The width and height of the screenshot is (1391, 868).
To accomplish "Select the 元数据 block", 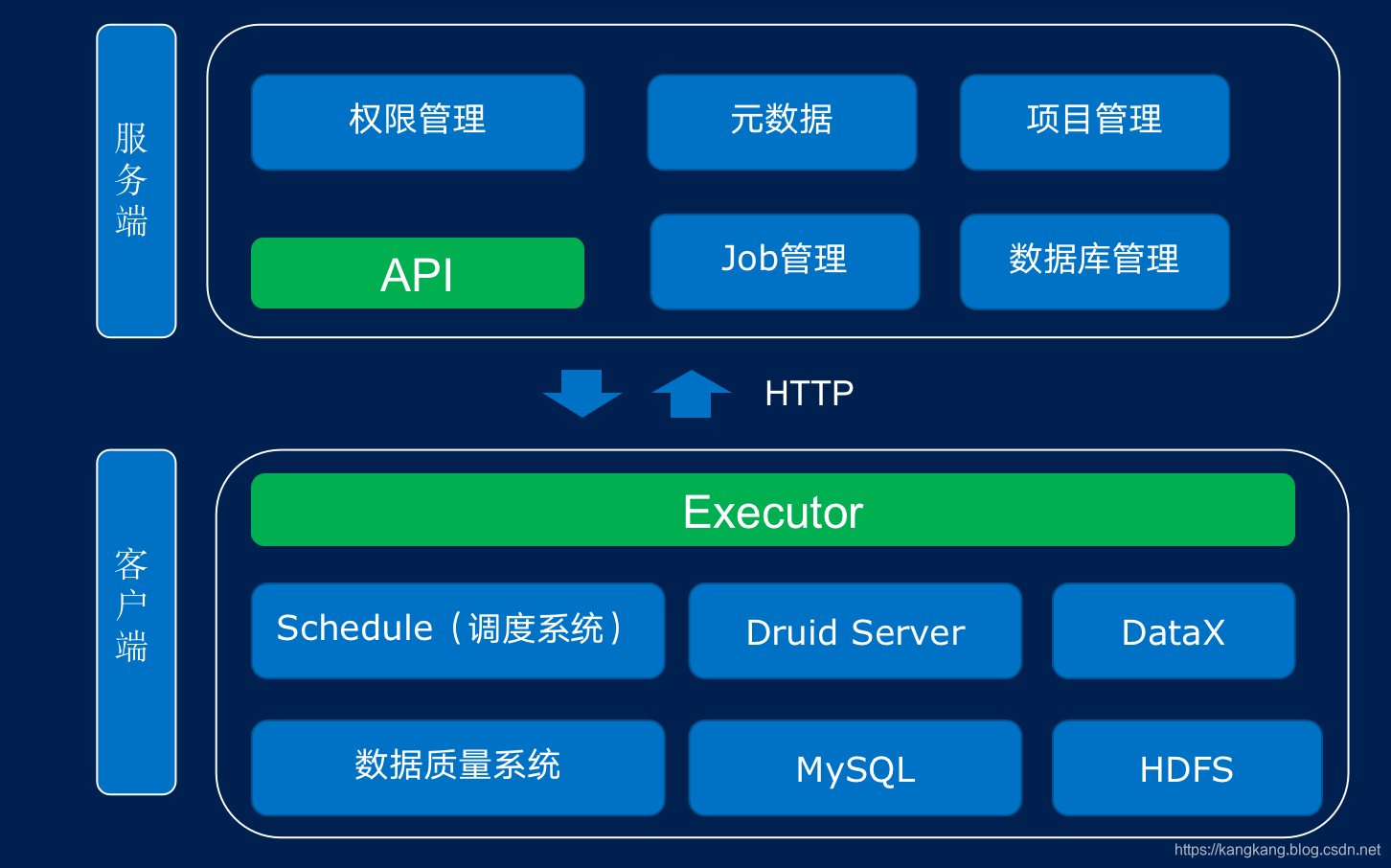I will point(782,123).
